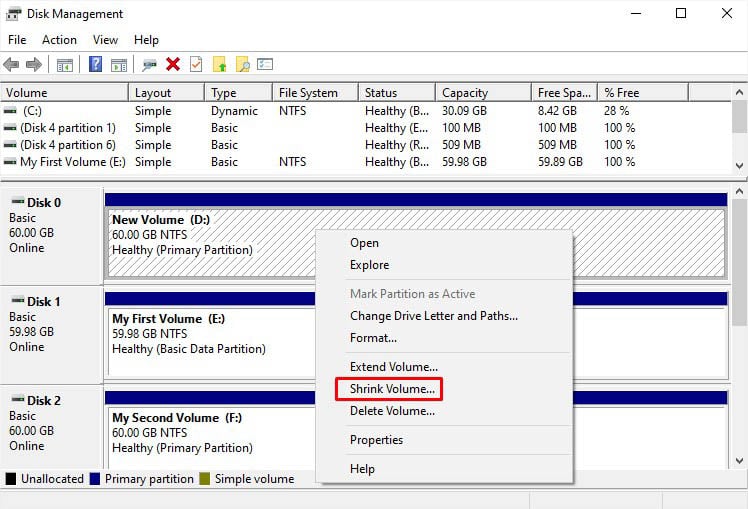748x509 pixels.
Task: Click the Forward arrow in the toolbar
Action: (34, 64)
